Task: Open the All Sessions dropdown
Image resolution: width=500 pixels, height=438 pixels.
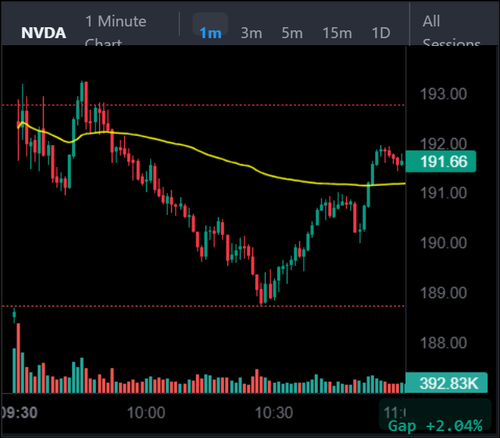Action: 452,30
